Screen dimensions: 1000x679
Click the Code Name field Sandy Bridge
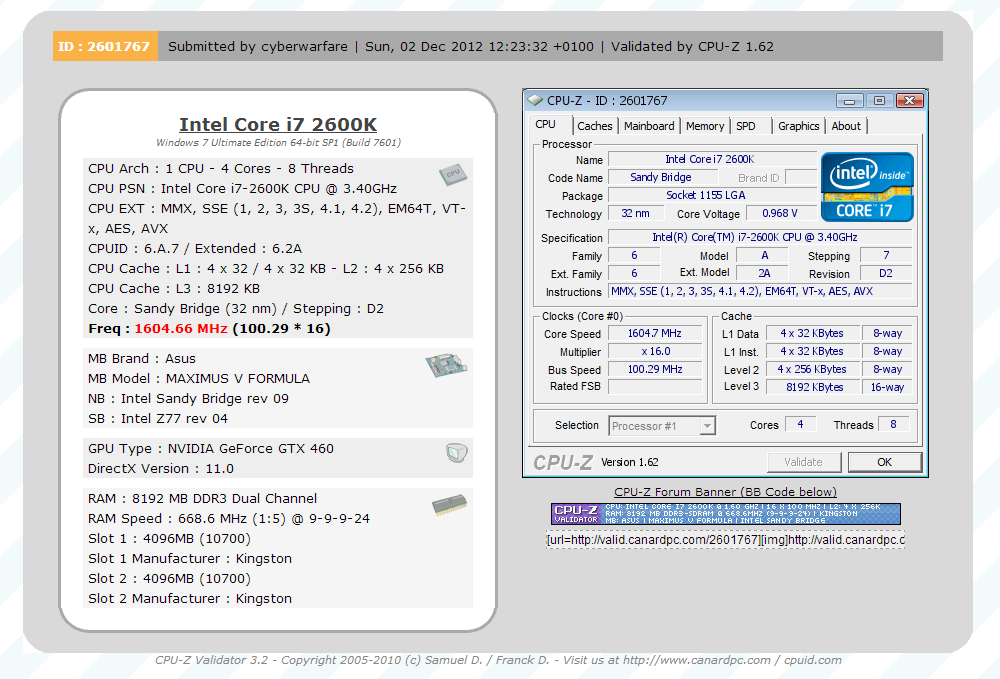[661, 177]
